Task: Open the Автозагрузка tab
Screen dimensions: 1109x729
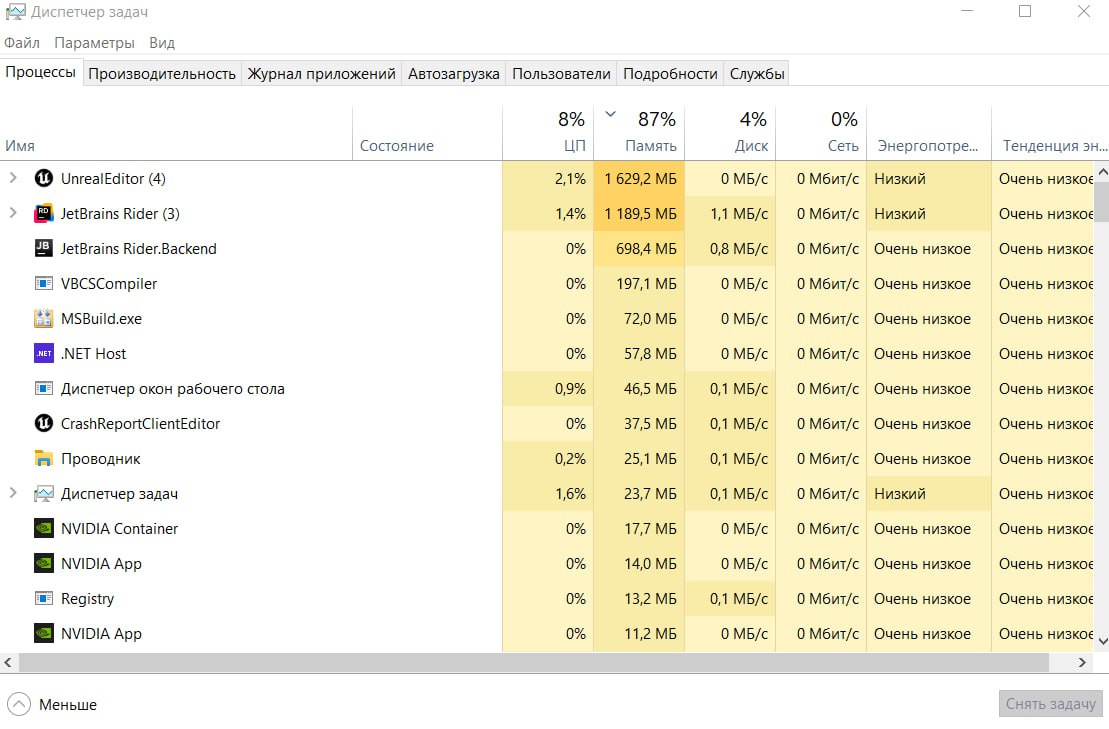Action: 454,74
